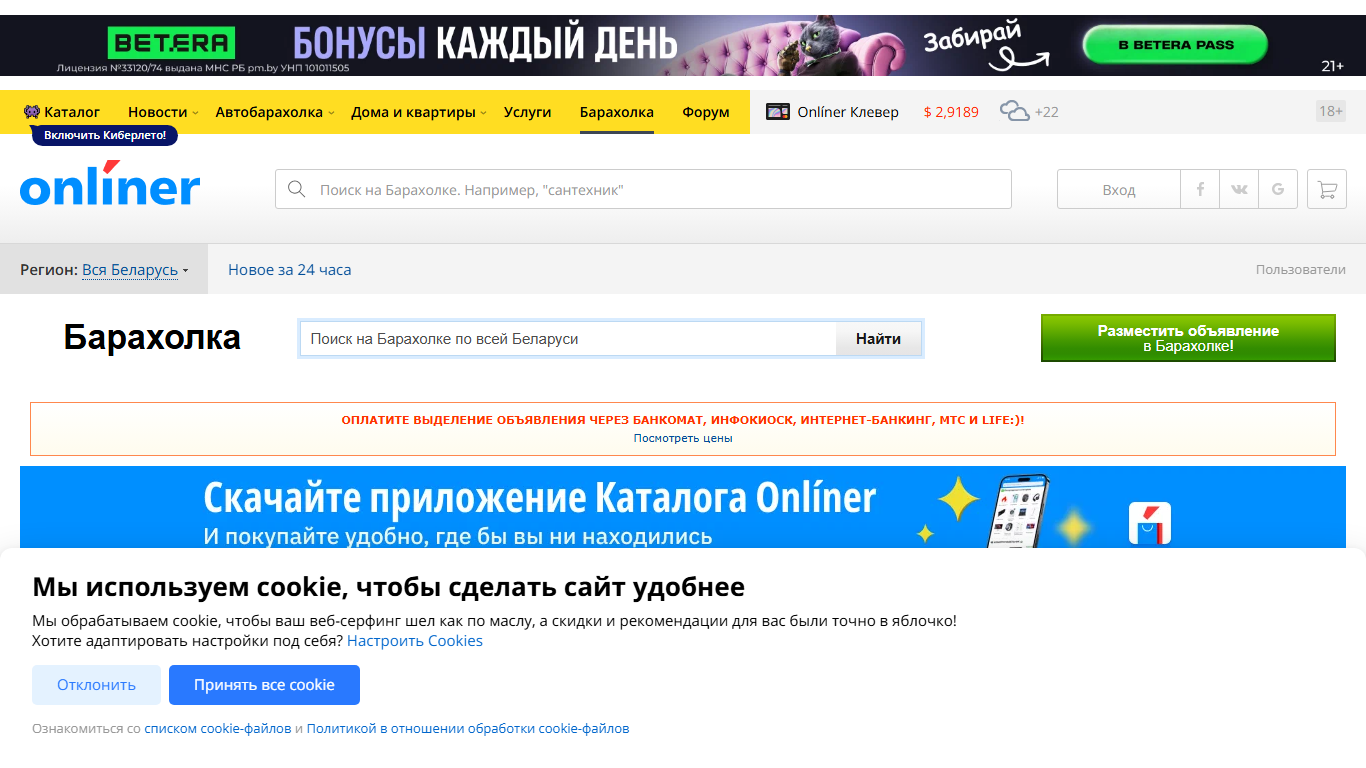Click Разместить объявление в Барахолке button
This screenshot has height=768, width=1366.
(x=1188, y=338)
